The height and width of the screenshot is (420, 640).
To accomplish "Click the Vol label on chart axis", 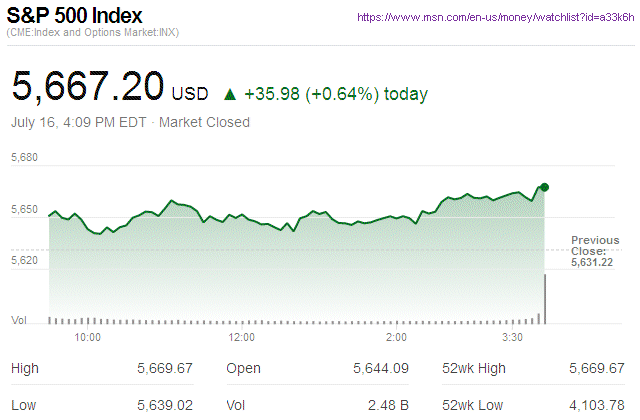I will point(18,320).
